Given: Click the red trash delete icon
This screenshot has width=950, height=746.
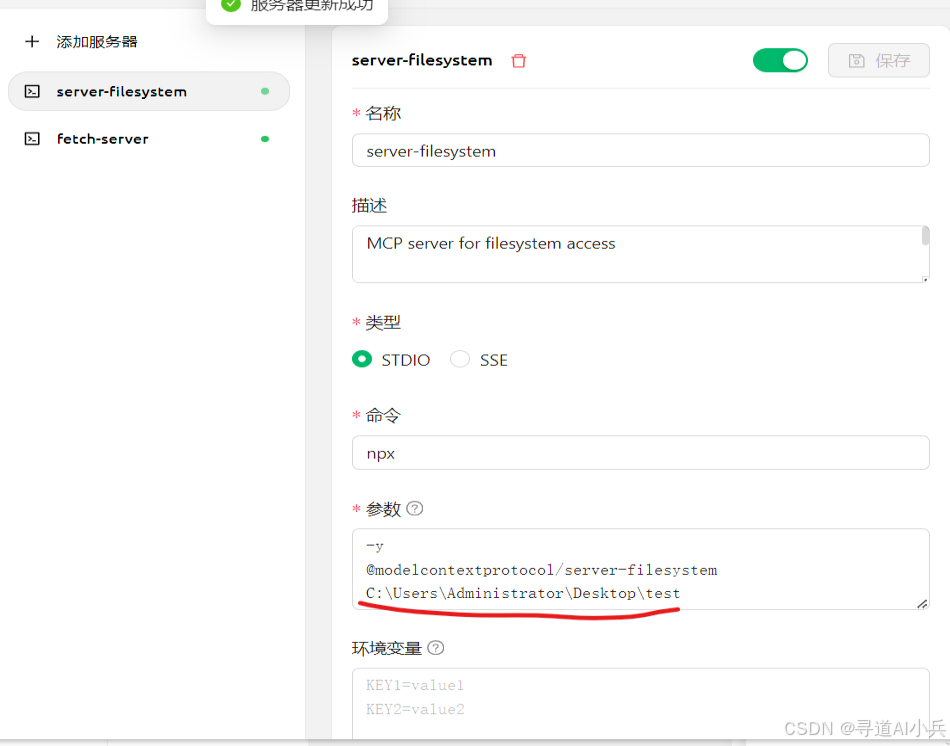Looking at the screenshot, I should [x=518, y=61].
